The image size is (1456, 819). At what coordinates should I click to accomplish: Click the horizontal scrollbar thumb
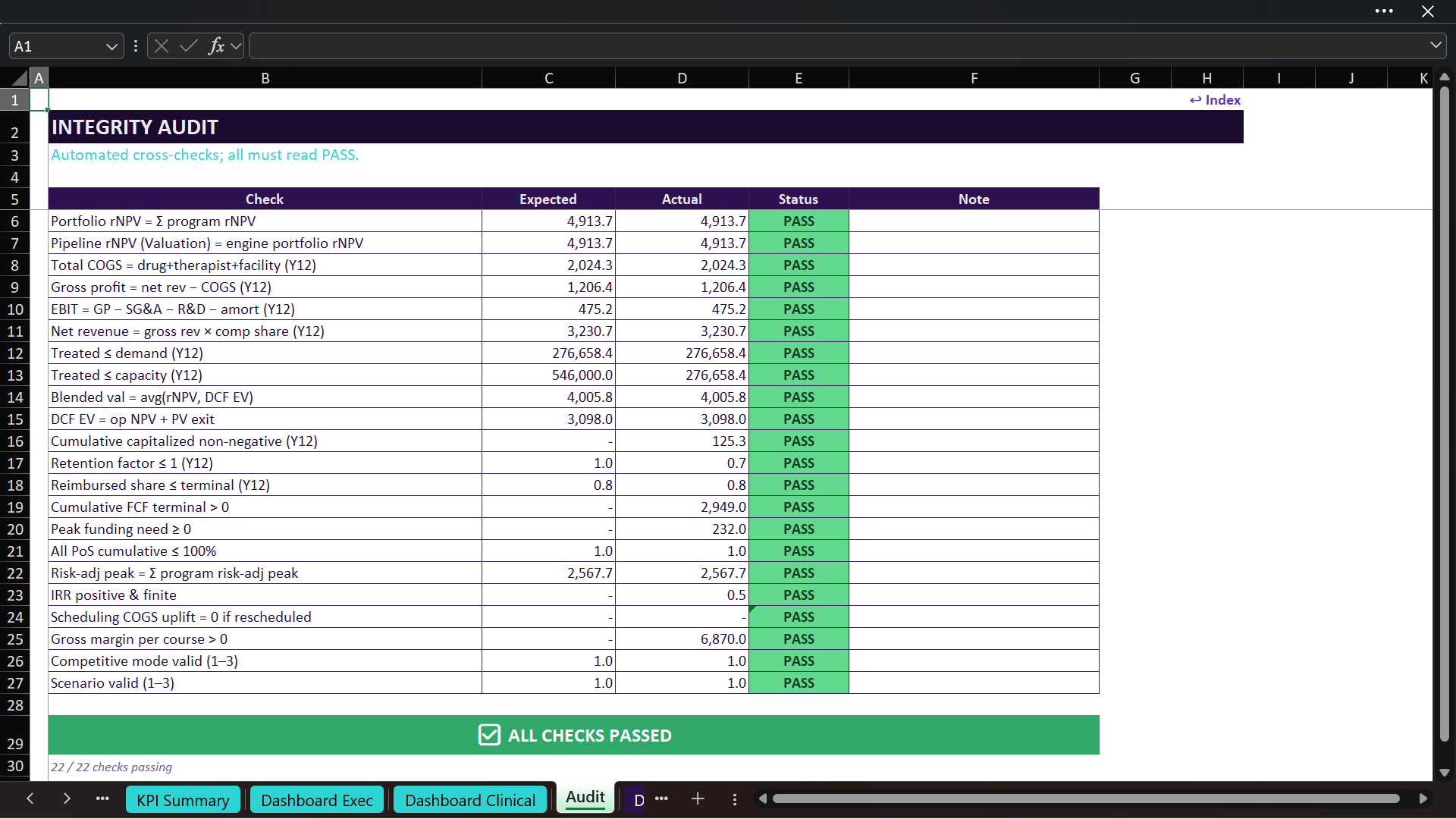coord(1086,799)
